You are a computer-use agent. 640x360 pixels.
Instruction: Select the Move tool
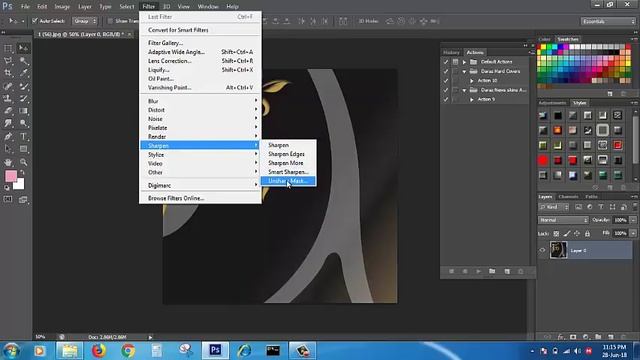click(x=23, y=48)
